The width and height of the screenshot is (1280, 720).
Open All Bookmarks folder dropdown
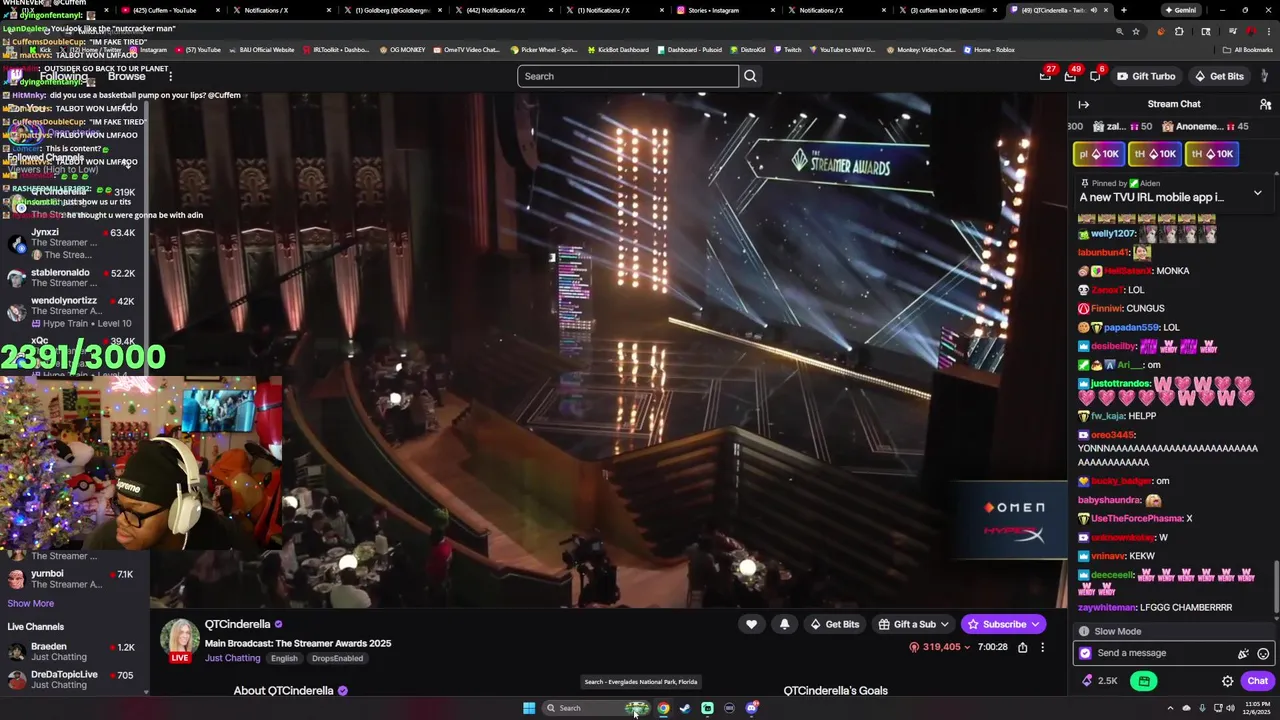point(1246,49)
